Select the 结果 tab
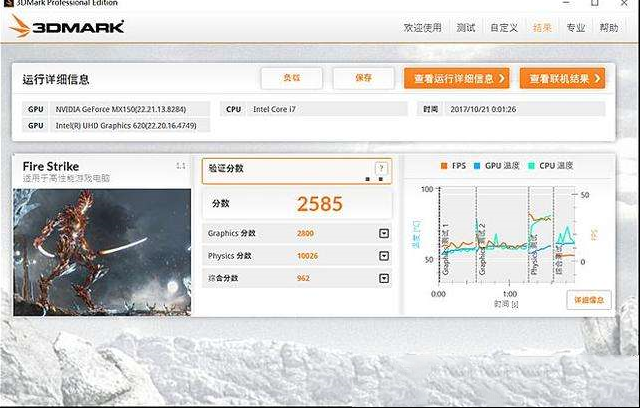Screen dimensions: 640x408 pyautogui.click(x=542, y=28)
